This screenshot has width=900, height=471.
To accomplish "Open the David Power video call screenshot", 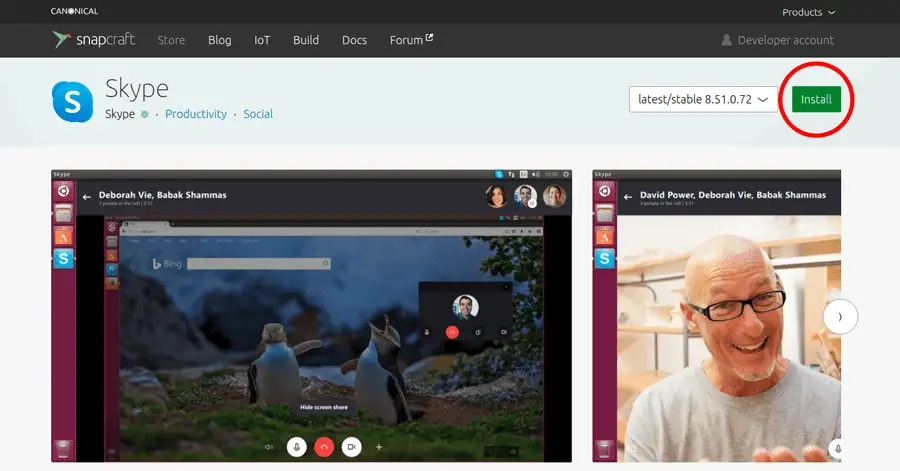I will pyautogui.click(x=716, y=316).
